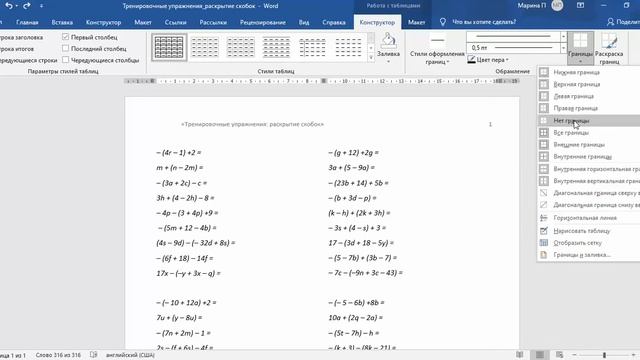Viewport: 640px width, 360px height.
Task: Click the Отобразить сетку grid icon
Action: (544, 242)
